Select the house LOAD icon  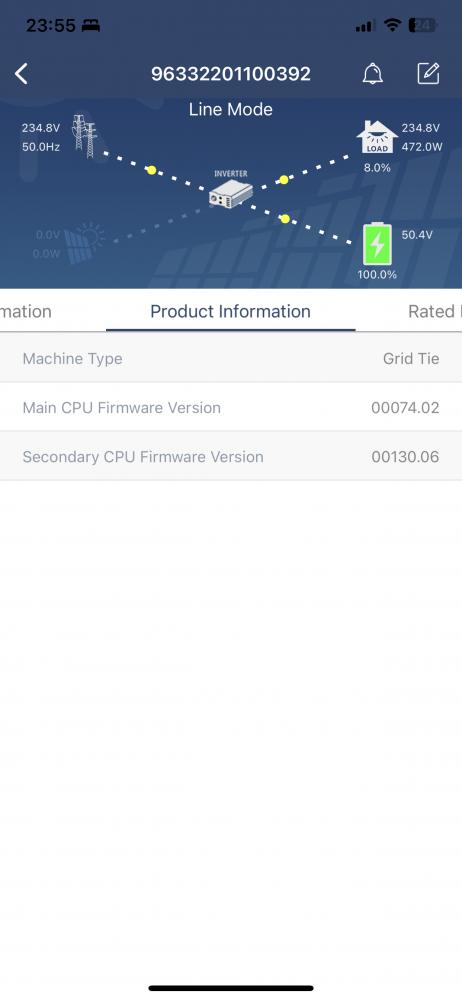click(376, 137)
